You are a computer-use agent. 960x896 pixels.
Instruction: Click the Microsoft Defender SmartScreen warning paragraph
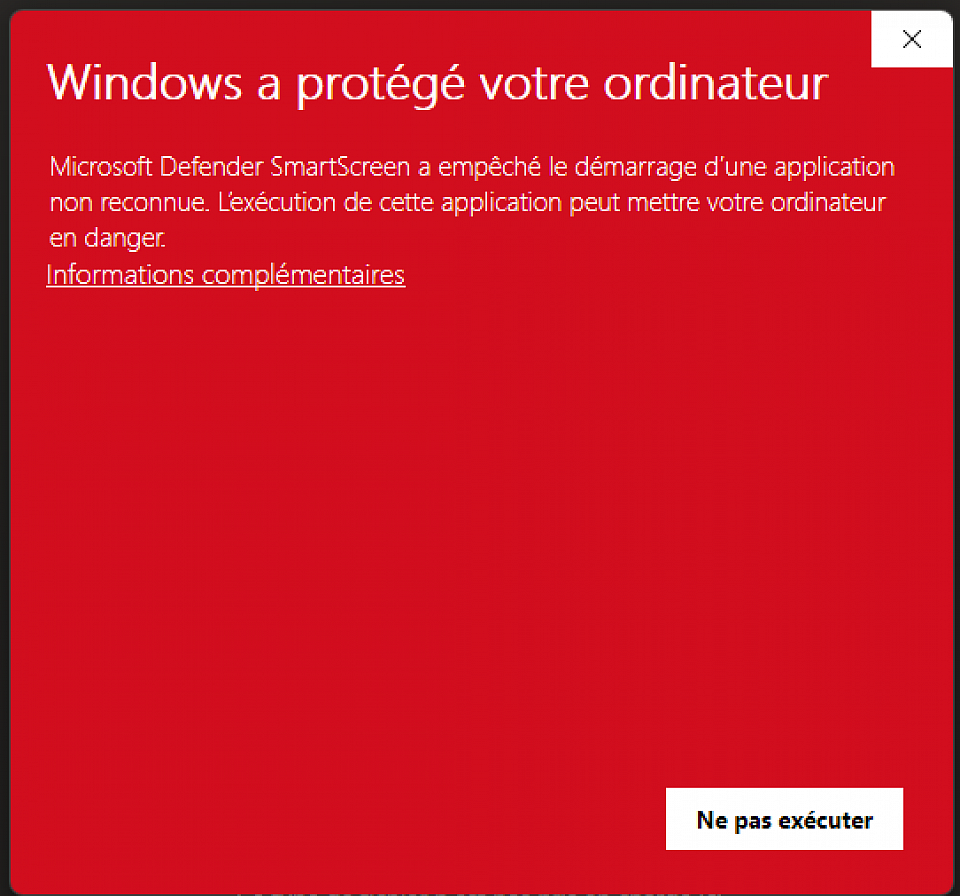[x=471, y=202]
